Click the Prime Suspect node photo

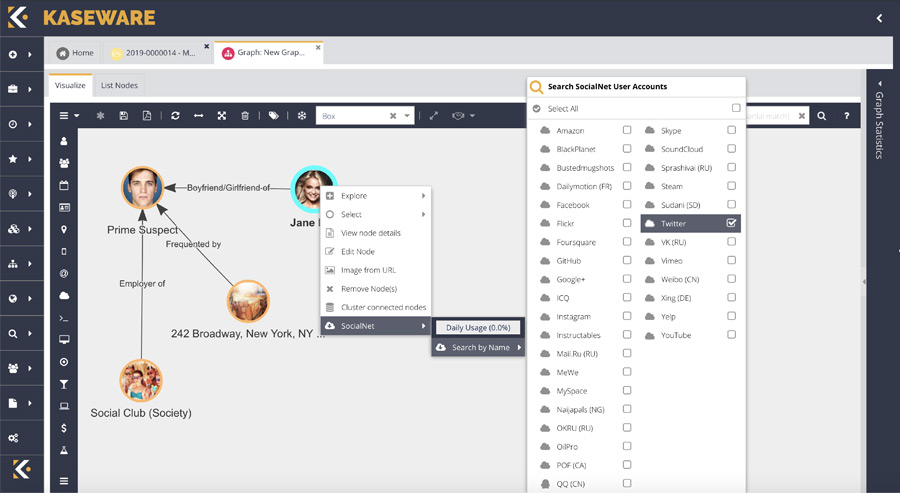click(x=142, y=188)
